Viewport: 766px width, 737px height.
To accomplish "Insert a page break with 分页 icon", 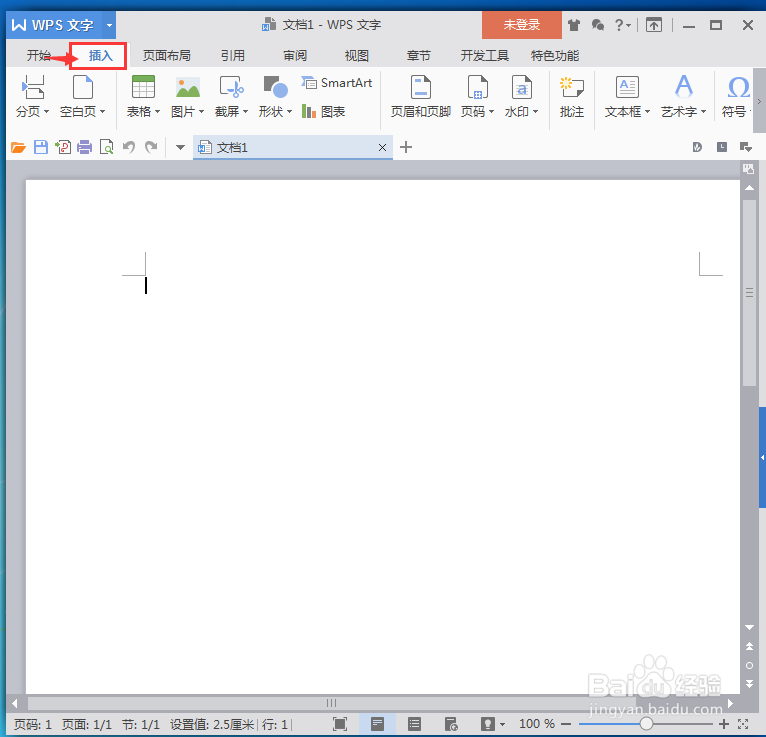I will click(x=33, y=87).
